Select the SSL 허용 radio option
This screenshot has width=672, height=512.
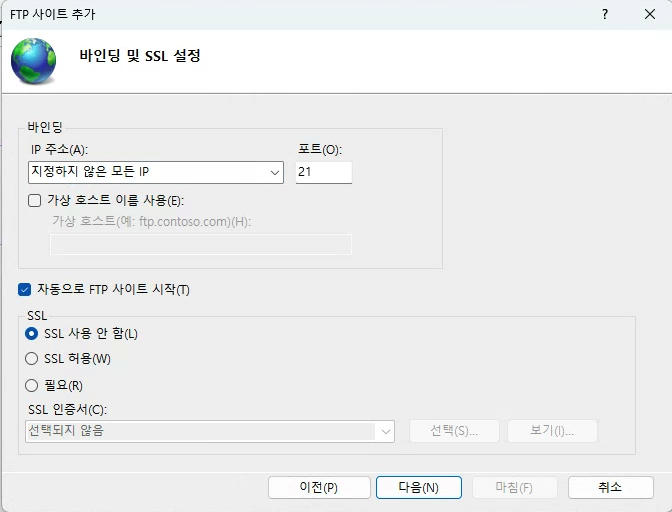pos(31,359)
